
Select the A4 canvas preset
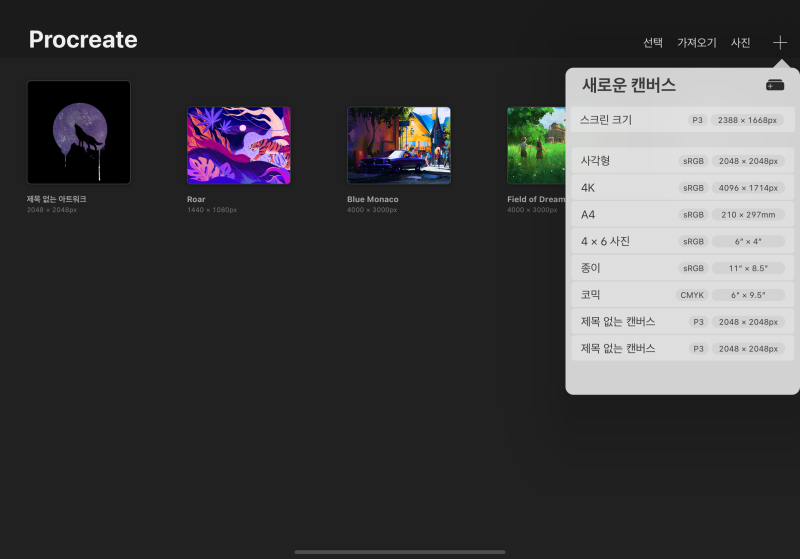682,215
